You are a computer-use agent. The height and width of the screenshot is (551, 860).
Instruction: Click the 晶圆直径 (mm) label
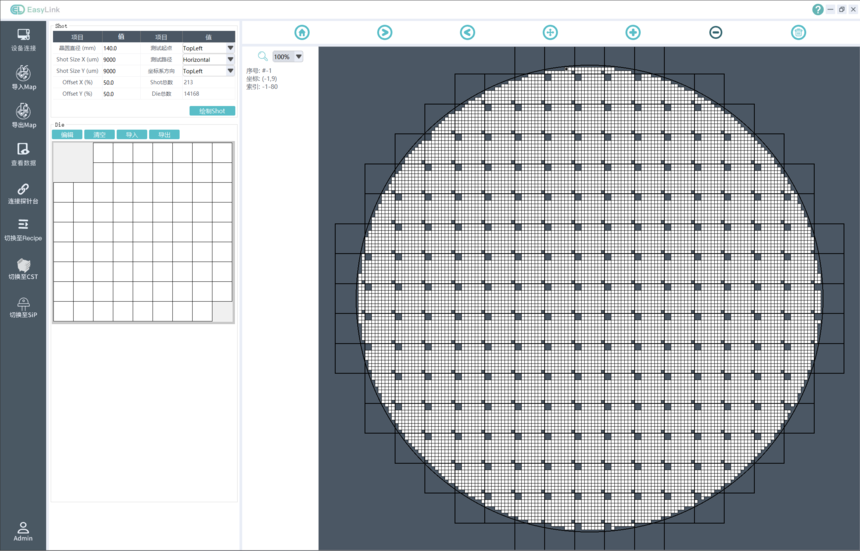point(77,48)
